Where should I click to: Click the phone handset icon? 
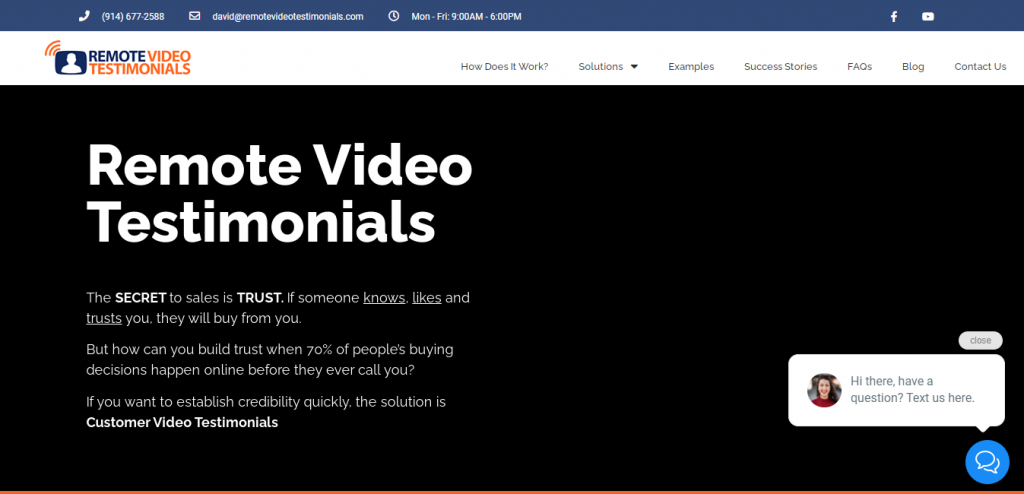pyautogui.click(x=84, y=16)
